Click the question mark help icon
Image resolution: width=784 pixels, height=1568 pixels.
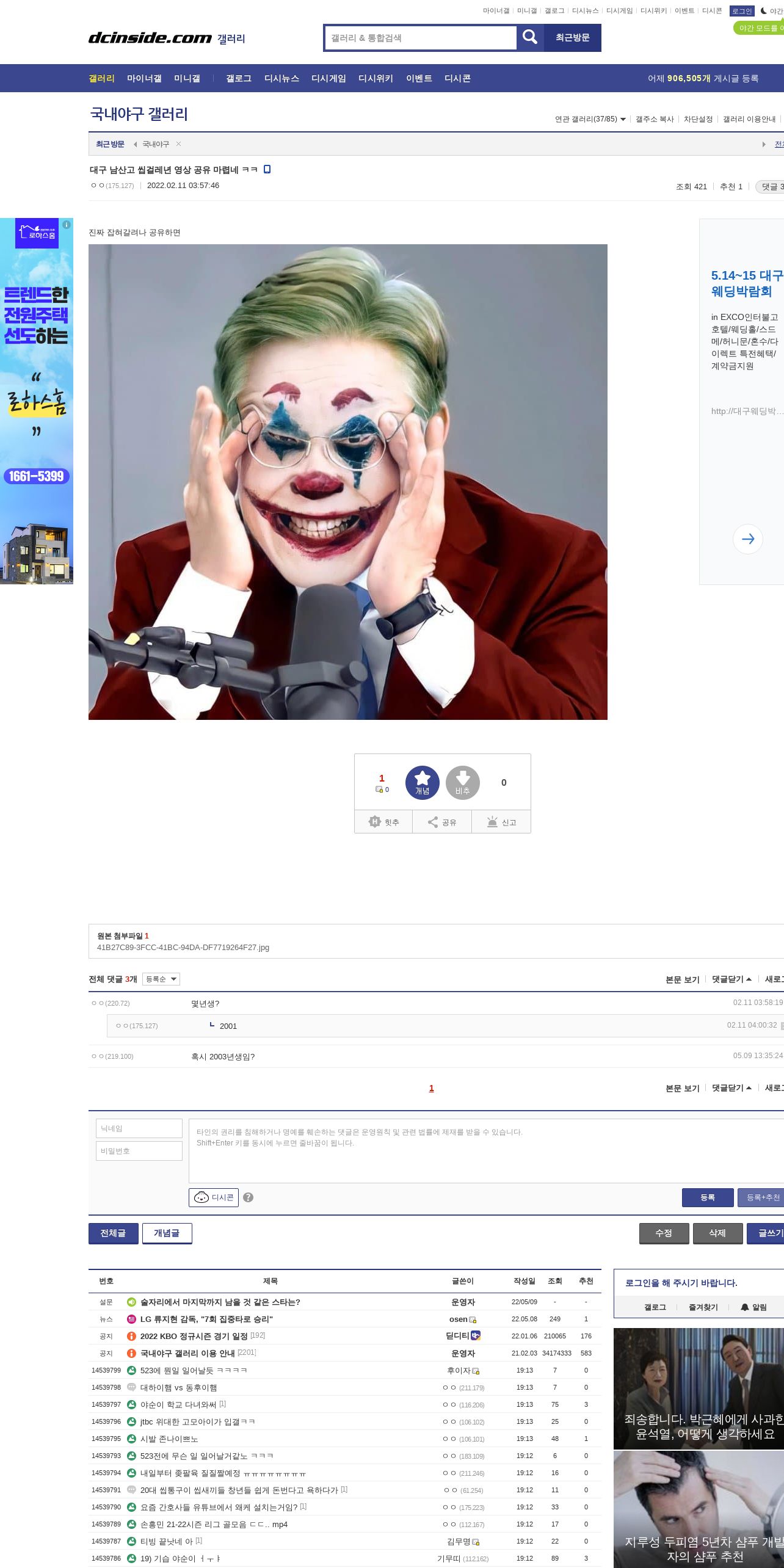click(248, 1197)
